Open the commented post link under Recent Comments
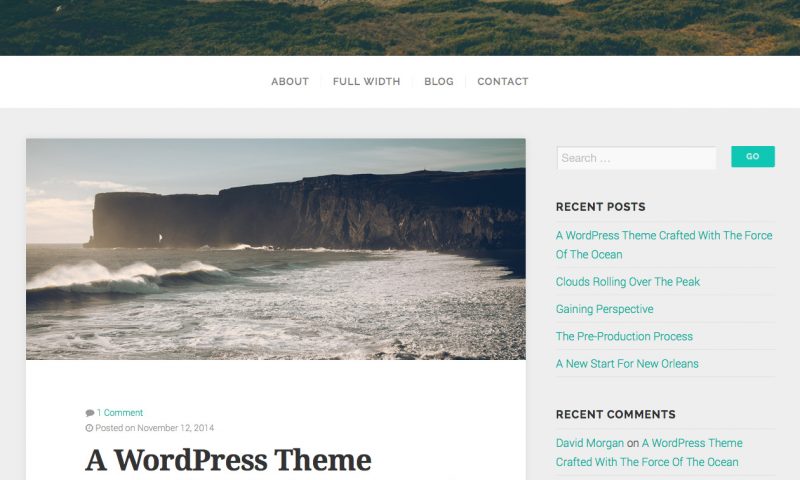The image size is (800, 480). [649, 452]
